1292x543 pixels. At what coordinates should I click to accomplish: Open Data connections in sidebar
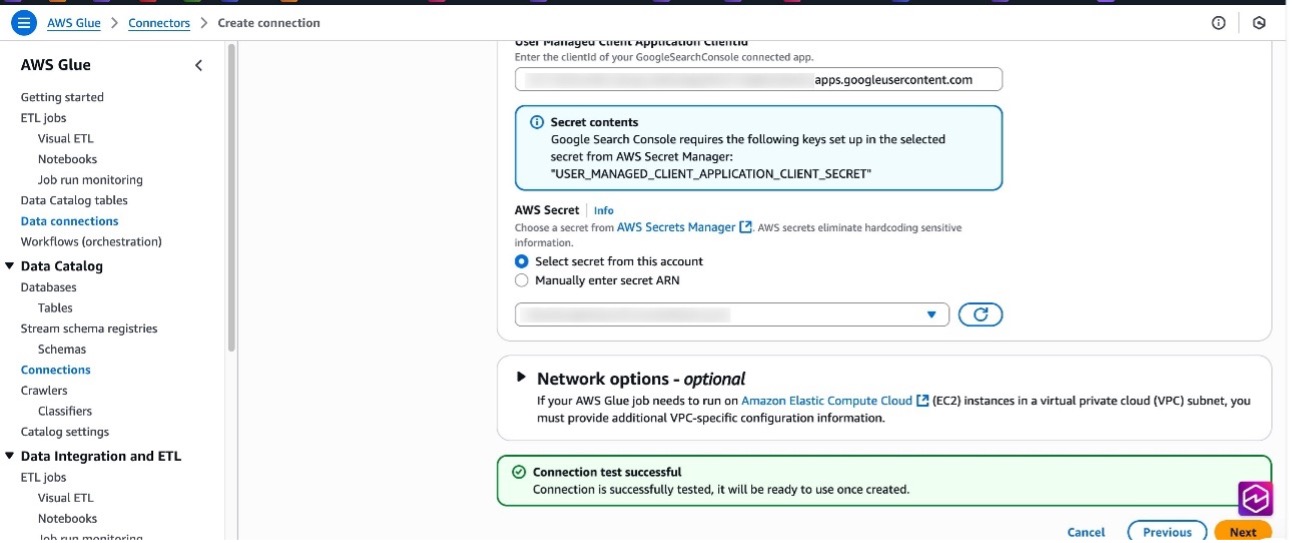tap(69, 221)
